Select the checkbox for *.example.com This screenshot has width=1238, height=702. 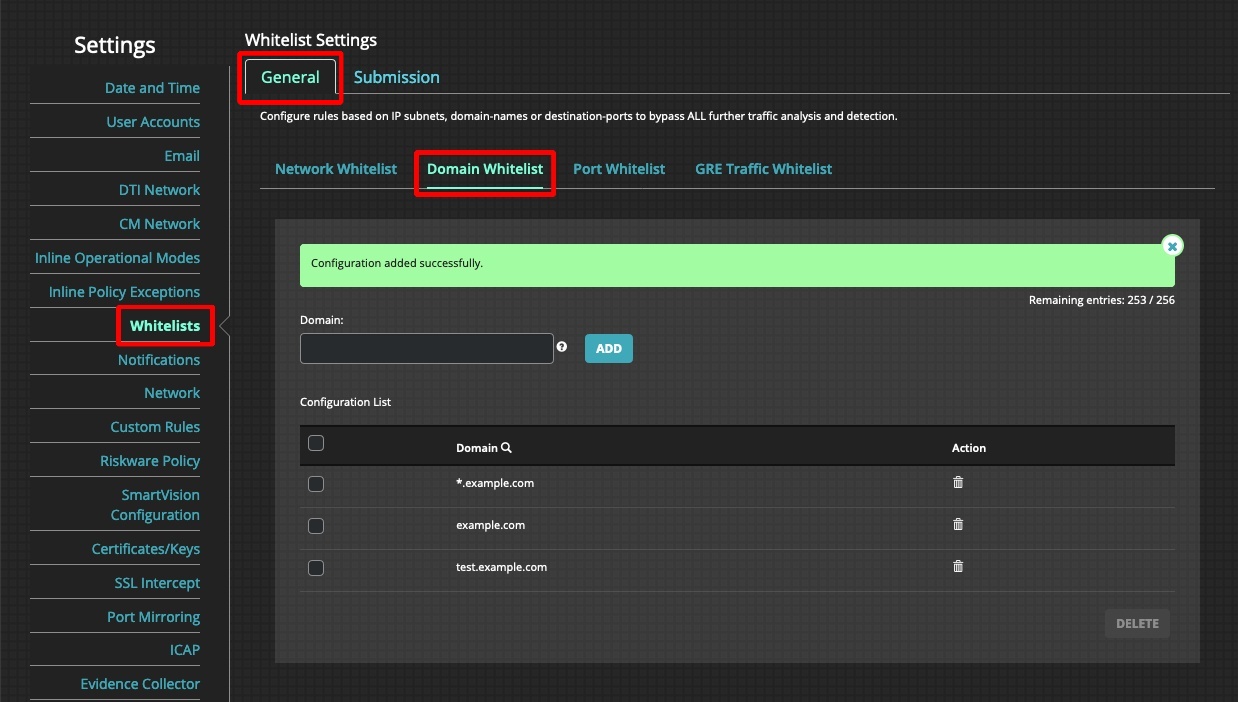(316, 483)
